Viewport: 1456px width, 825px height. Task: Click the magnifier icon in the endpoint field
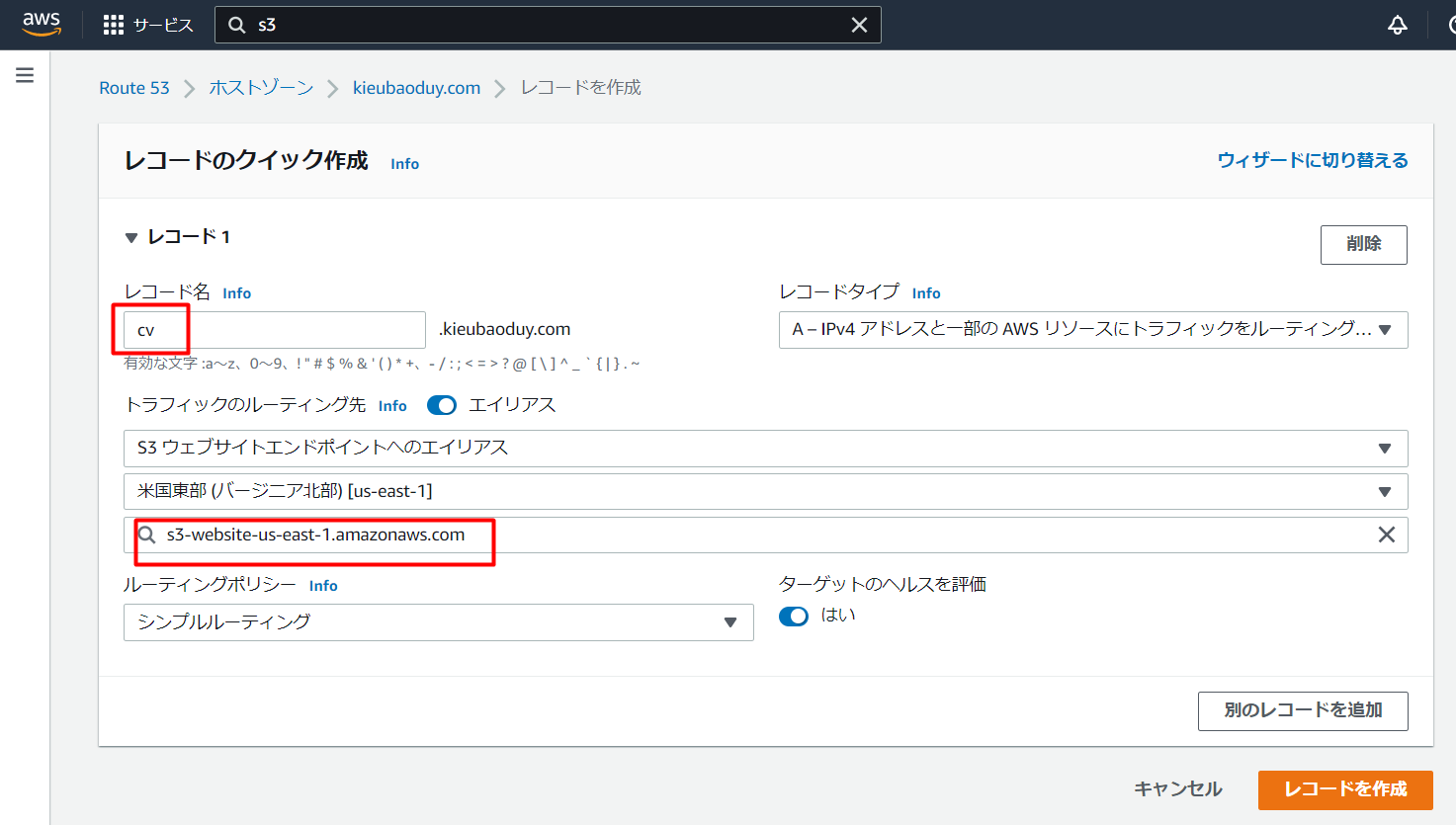(x=146, y=535)
